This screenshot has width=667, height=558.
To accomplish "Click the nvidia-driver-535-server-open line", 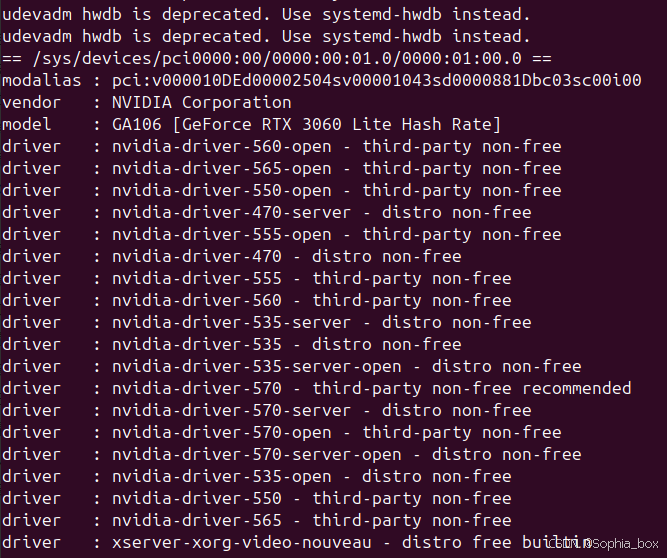I will click(291, 367).
